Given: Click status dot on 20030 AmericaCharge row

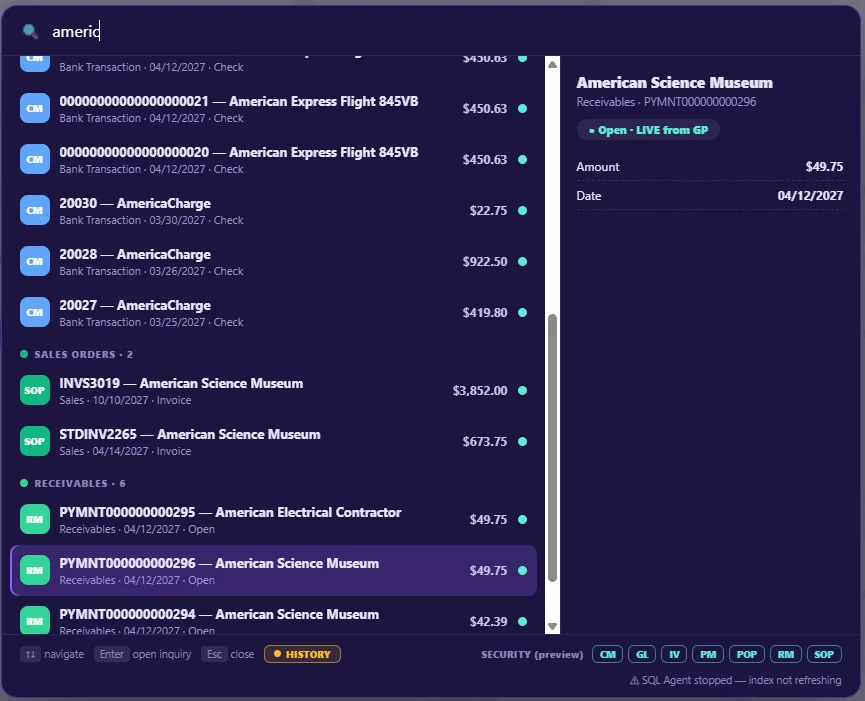Looking at the screenshot, I should [522, 211].
